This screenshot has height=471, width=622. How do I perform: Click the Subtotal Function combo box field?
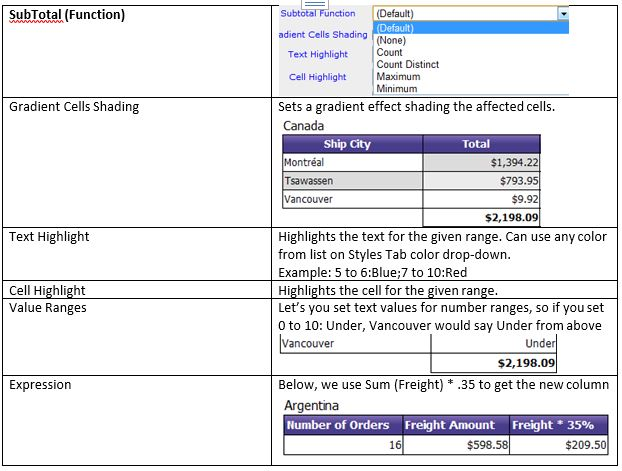tap(464, 14)
